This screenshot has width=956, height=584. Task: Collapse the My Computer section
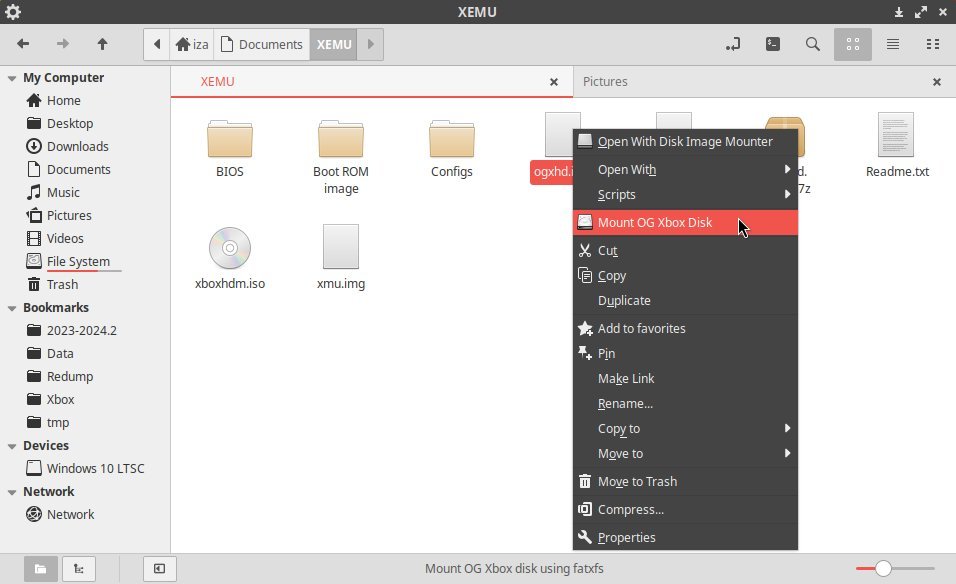[x=12, y=78]
